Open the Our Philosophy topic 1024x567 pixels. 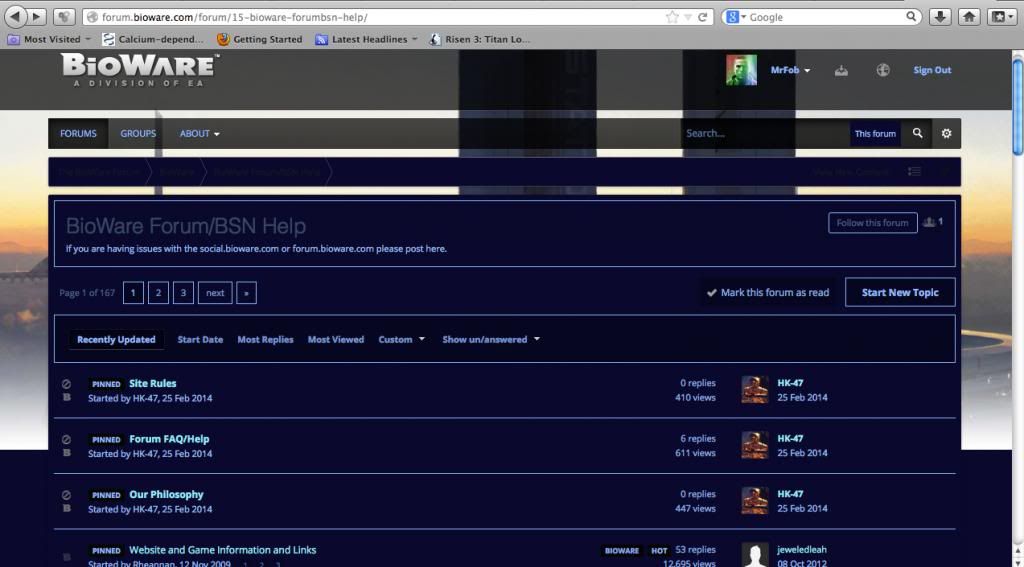tap(166, 494)
